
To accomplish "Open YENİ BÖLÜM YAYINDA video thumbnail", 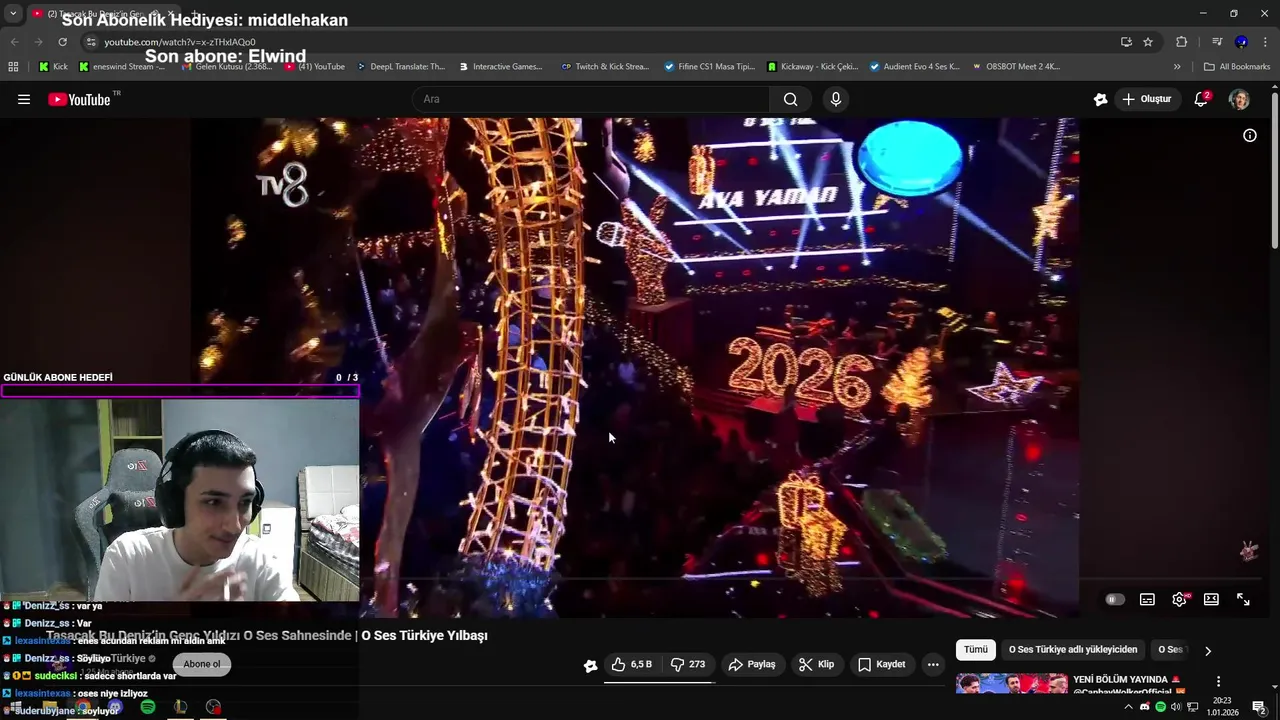I will coord(1011,684).
